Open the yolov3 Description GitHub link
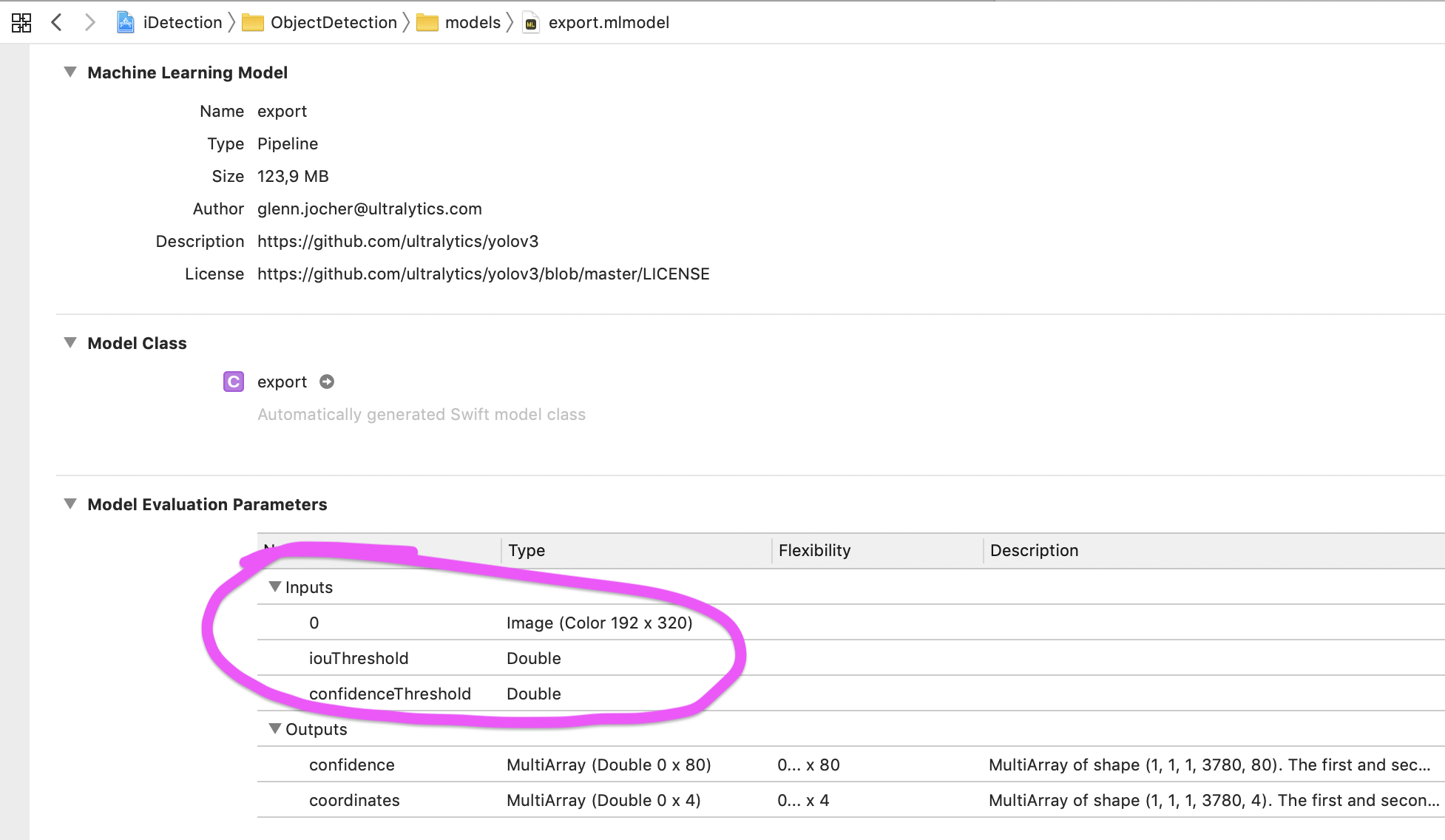Screen dimensions: 1445x840 [398, 241]
